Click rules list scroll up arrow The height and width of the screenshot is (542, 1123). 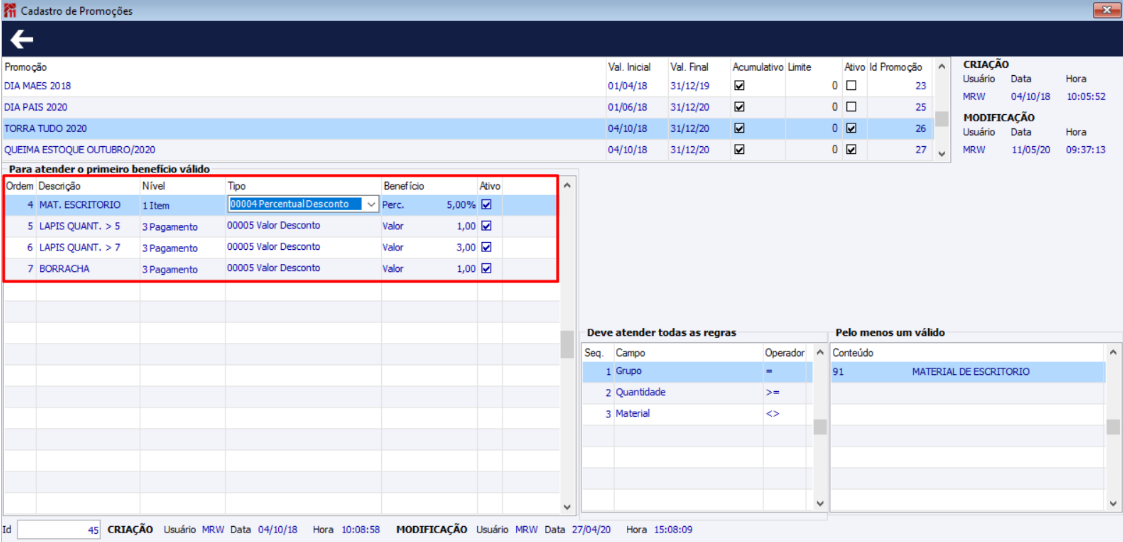point(820,353)
